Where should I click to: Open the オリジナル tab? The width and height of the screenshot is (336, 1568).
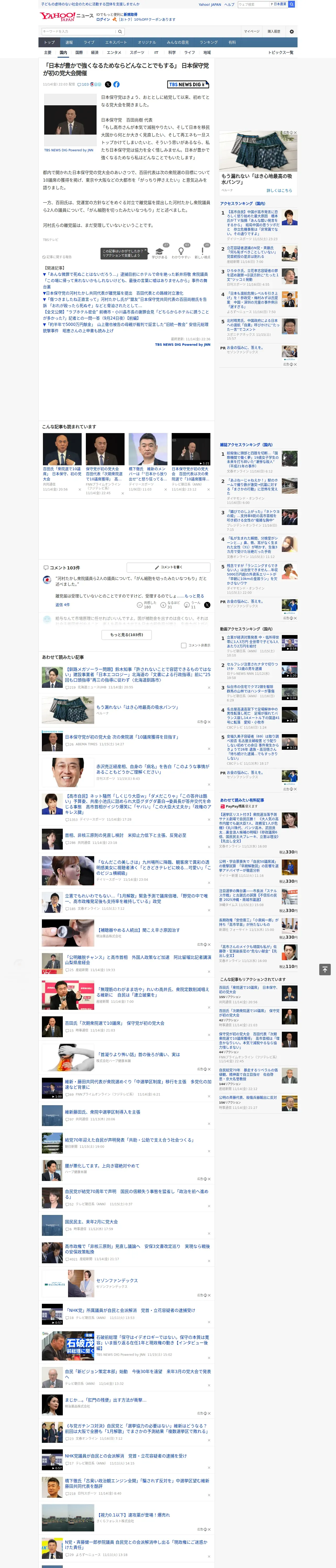(147, 43)
